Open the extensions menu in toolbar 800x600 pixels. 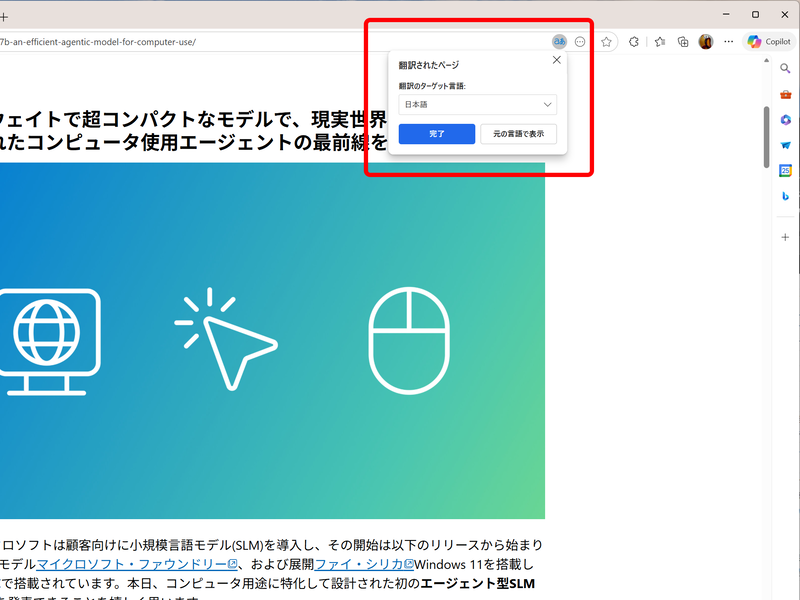point(634,41)
